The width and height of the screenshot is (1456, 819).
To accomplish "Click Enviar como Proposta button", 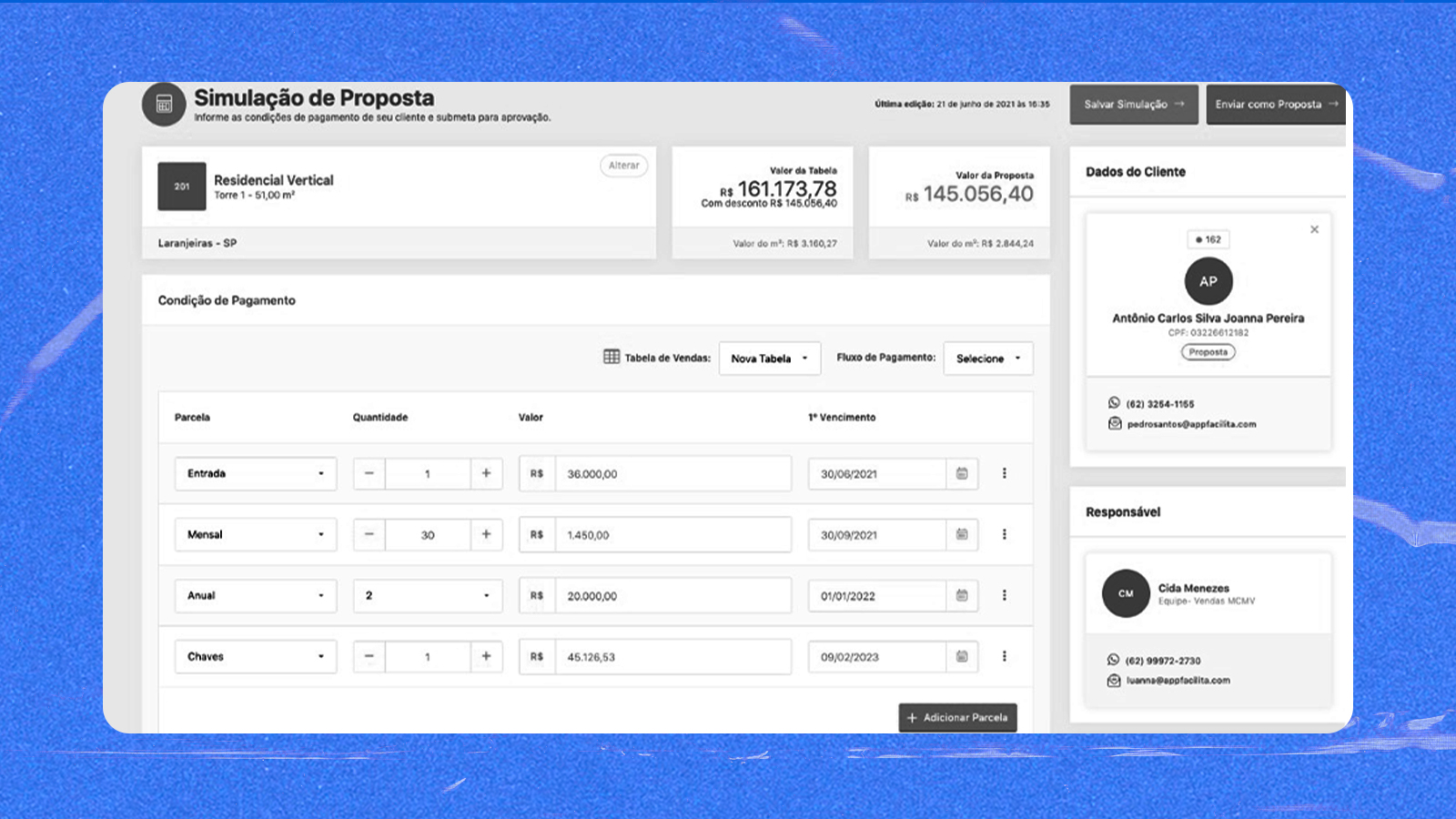I will [1275, 105].
